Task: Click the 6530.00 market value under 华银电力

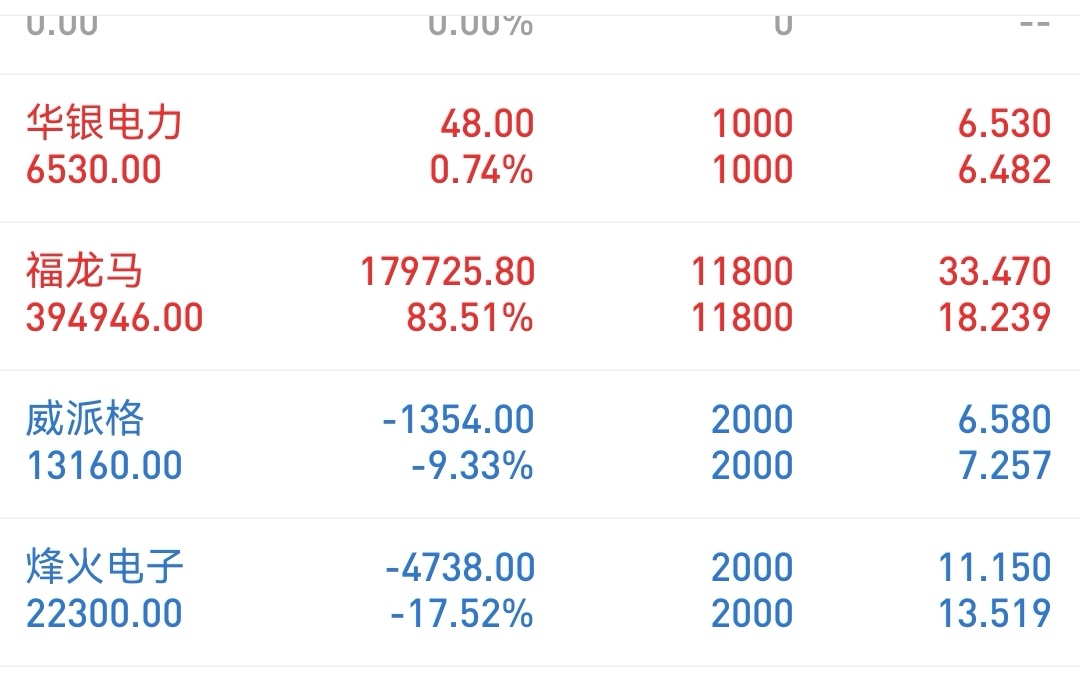Action: tap(94, 170)
